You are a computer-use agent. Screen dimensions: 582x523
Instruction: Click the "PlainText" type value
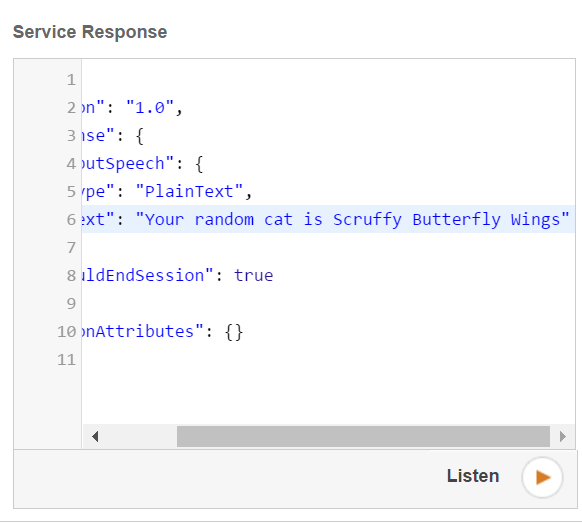click(189, 192)
